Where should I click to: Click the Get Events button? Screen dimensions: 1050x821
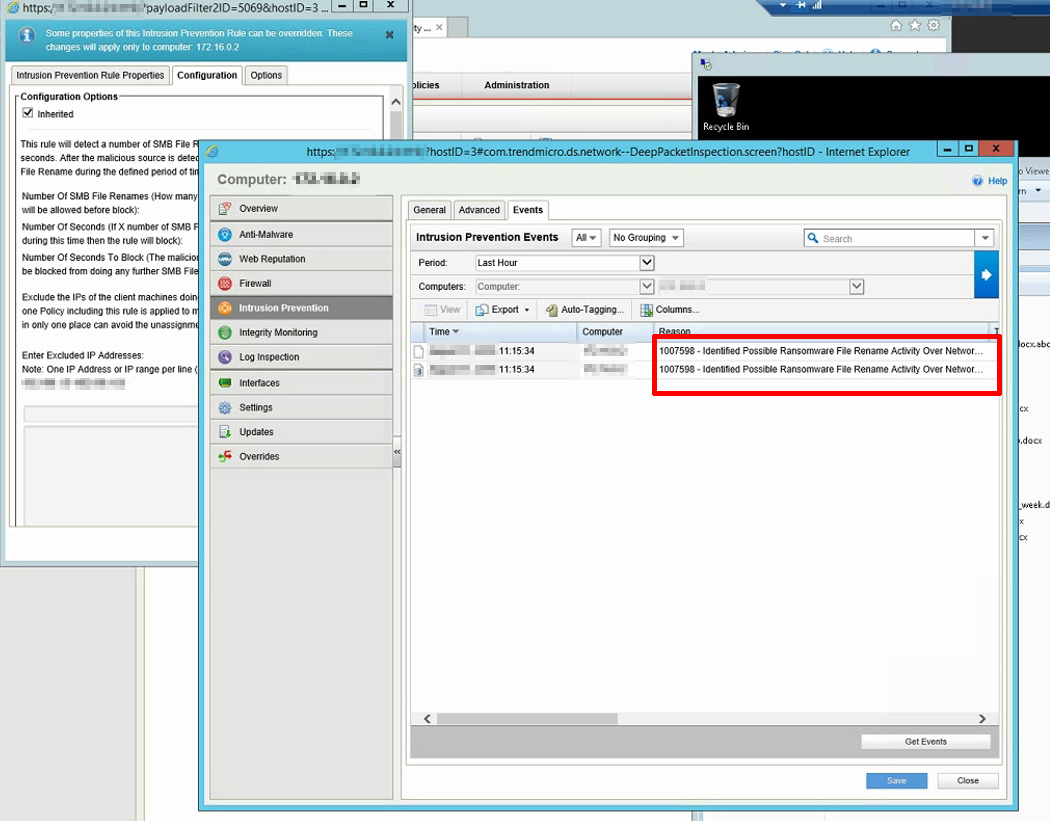[925, 742]
